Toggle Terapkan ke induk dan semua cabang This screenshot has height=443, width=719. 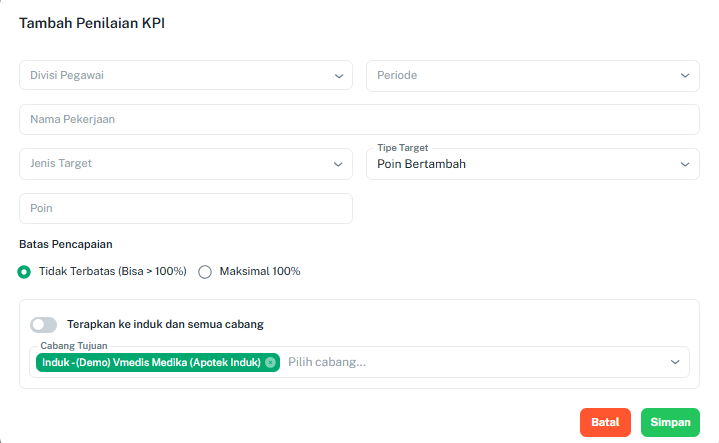click(x=44, y=325)
